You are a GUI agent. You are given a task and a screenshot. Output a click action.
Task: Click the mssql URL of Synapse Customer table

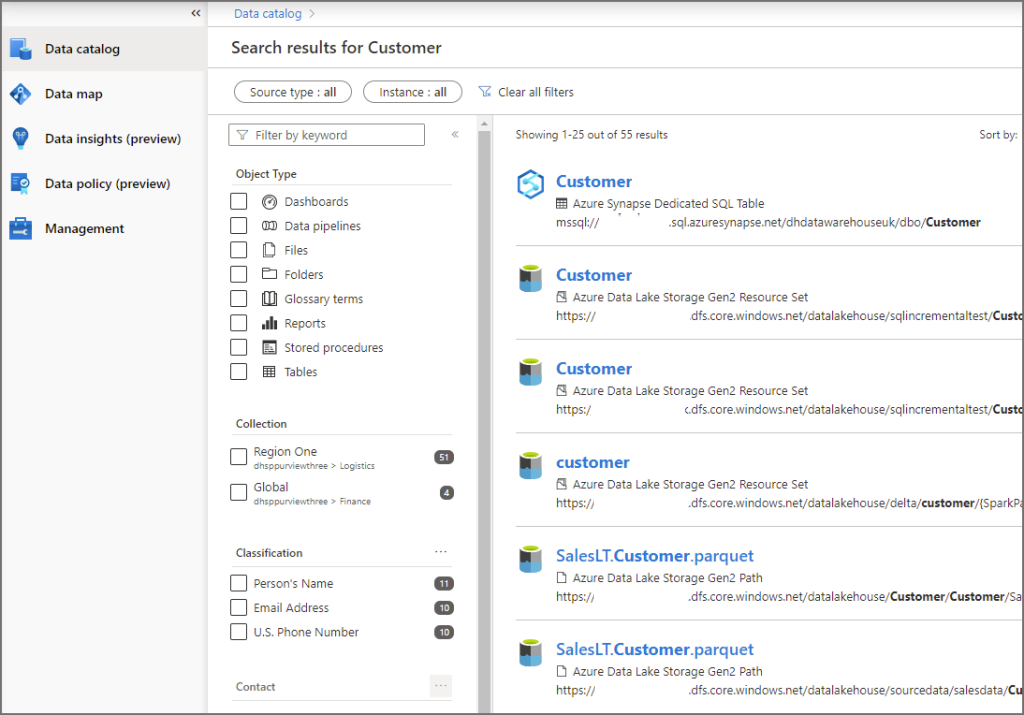tap(768, 222)
